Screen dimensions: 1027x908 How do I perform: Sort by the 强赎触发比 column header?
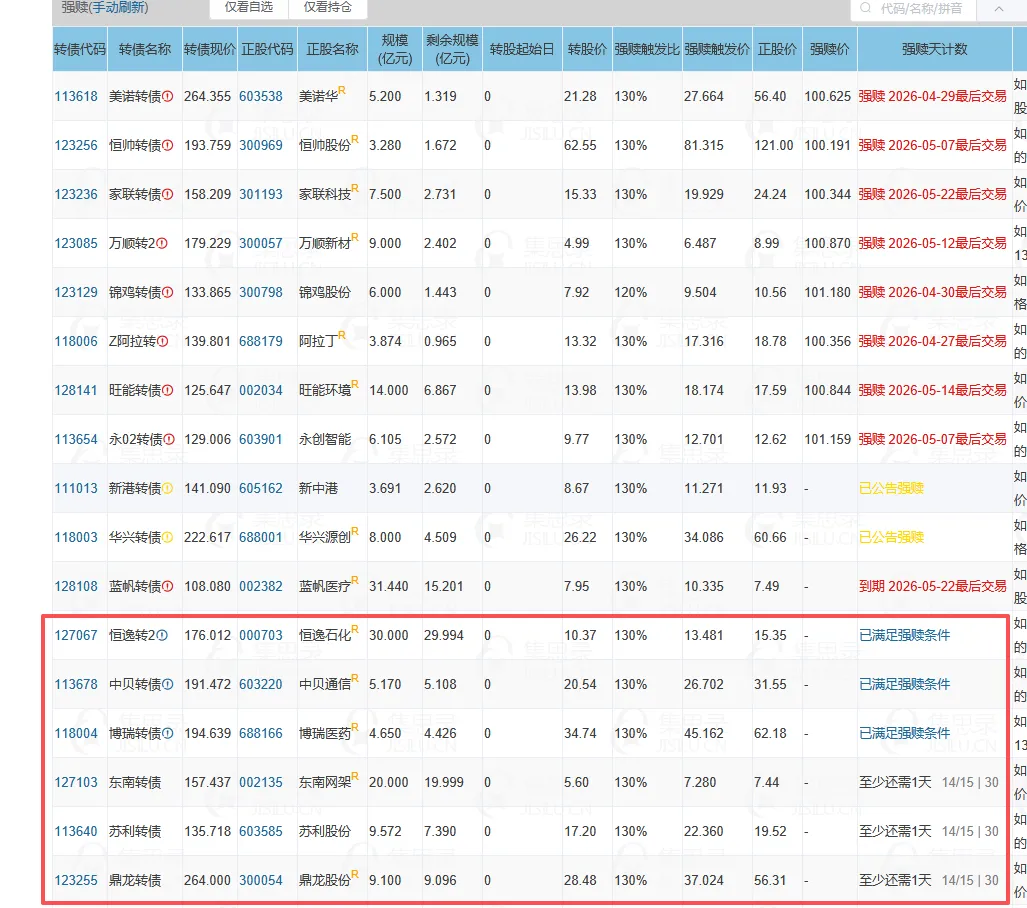[646, 49]
